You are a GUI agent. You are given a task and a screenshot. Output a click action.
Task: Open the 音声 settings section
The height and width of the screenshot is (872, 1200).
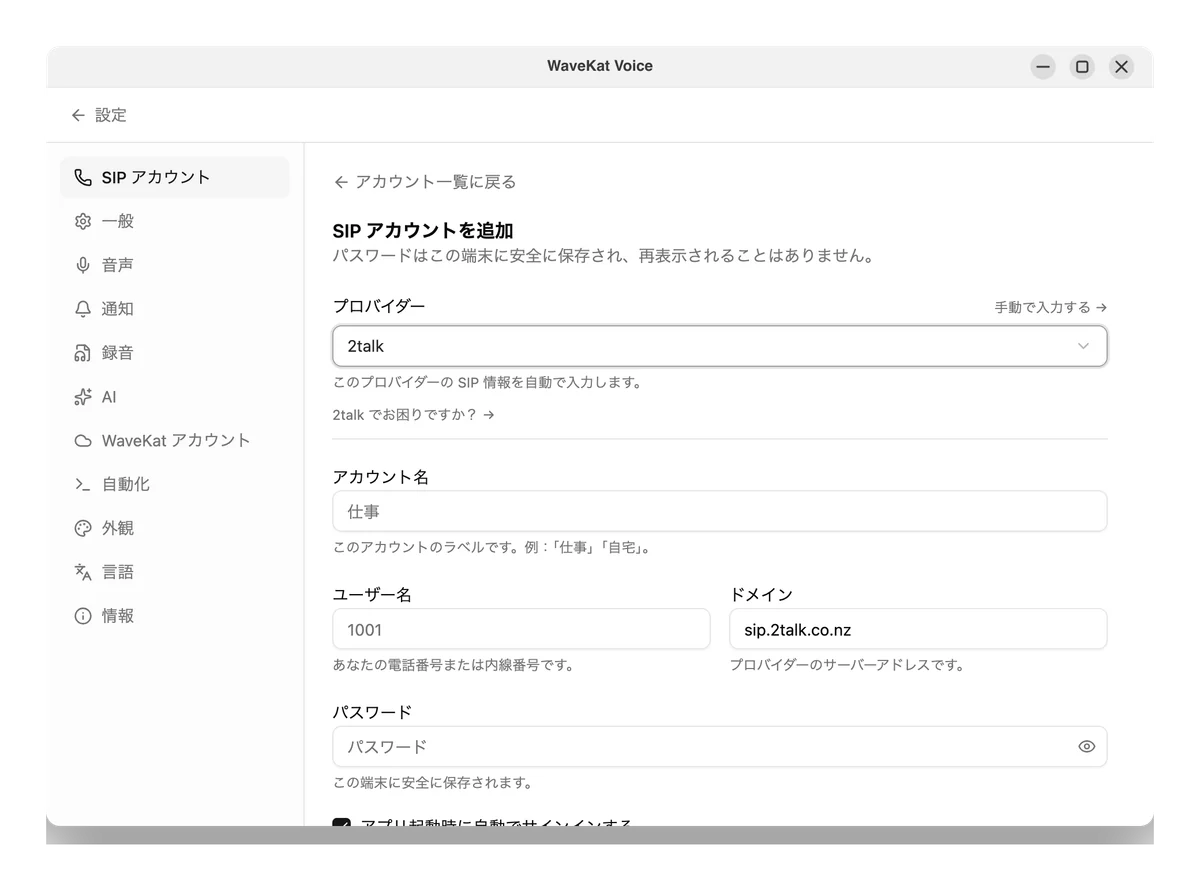click(175, 265)
